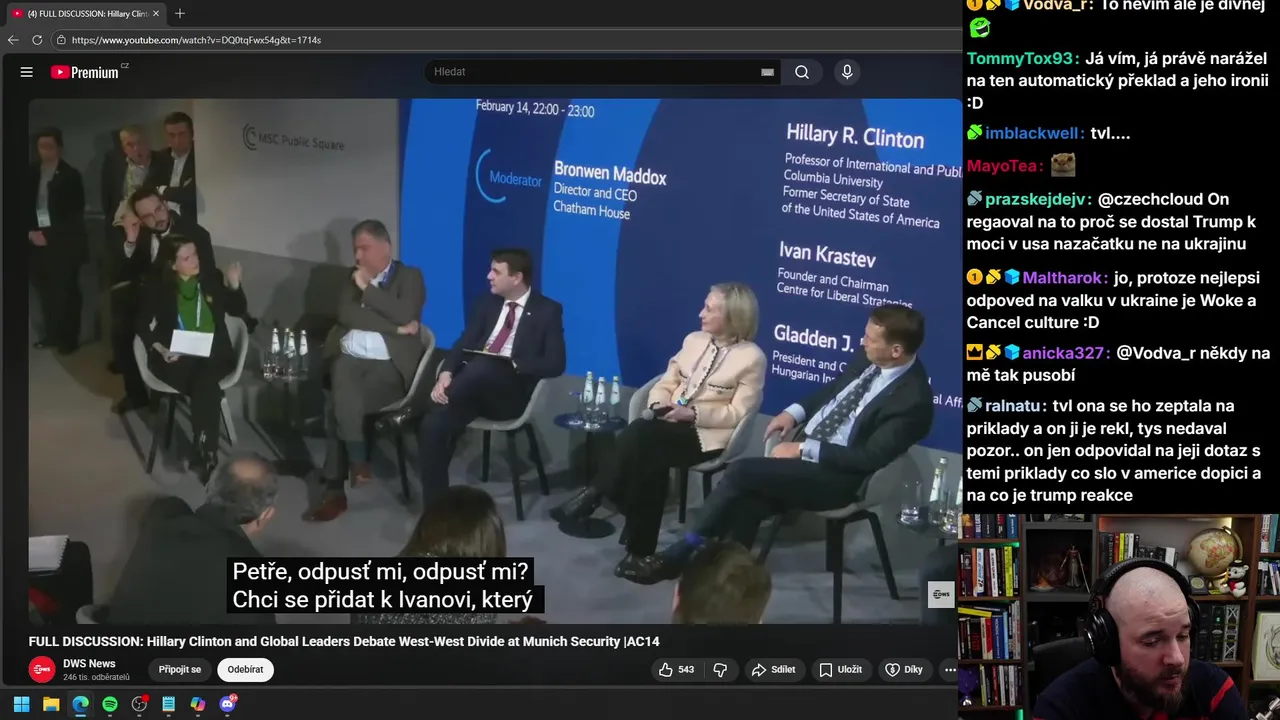Click the webcam overlay of streamer

pyautogui.click(x=1119, y=616)
